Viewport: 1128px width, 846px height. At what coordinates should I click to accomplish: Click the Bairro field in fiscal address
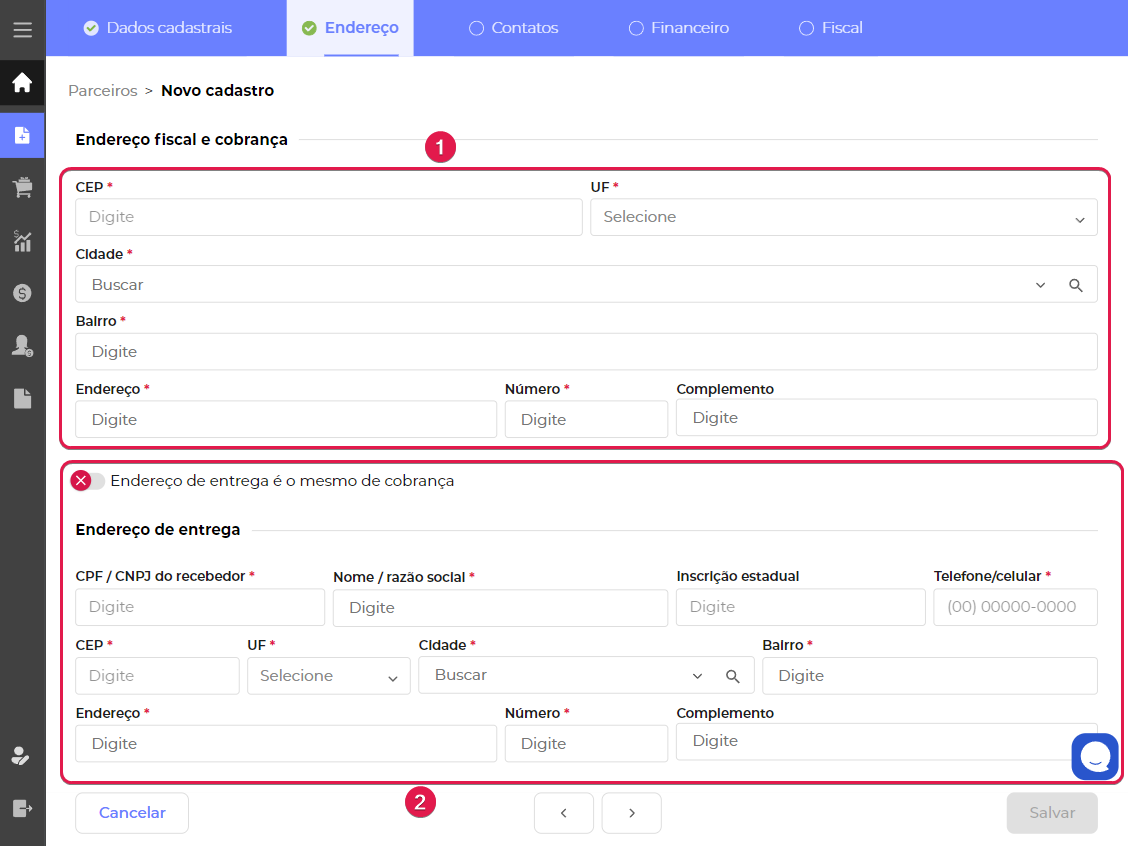point(586,352)
